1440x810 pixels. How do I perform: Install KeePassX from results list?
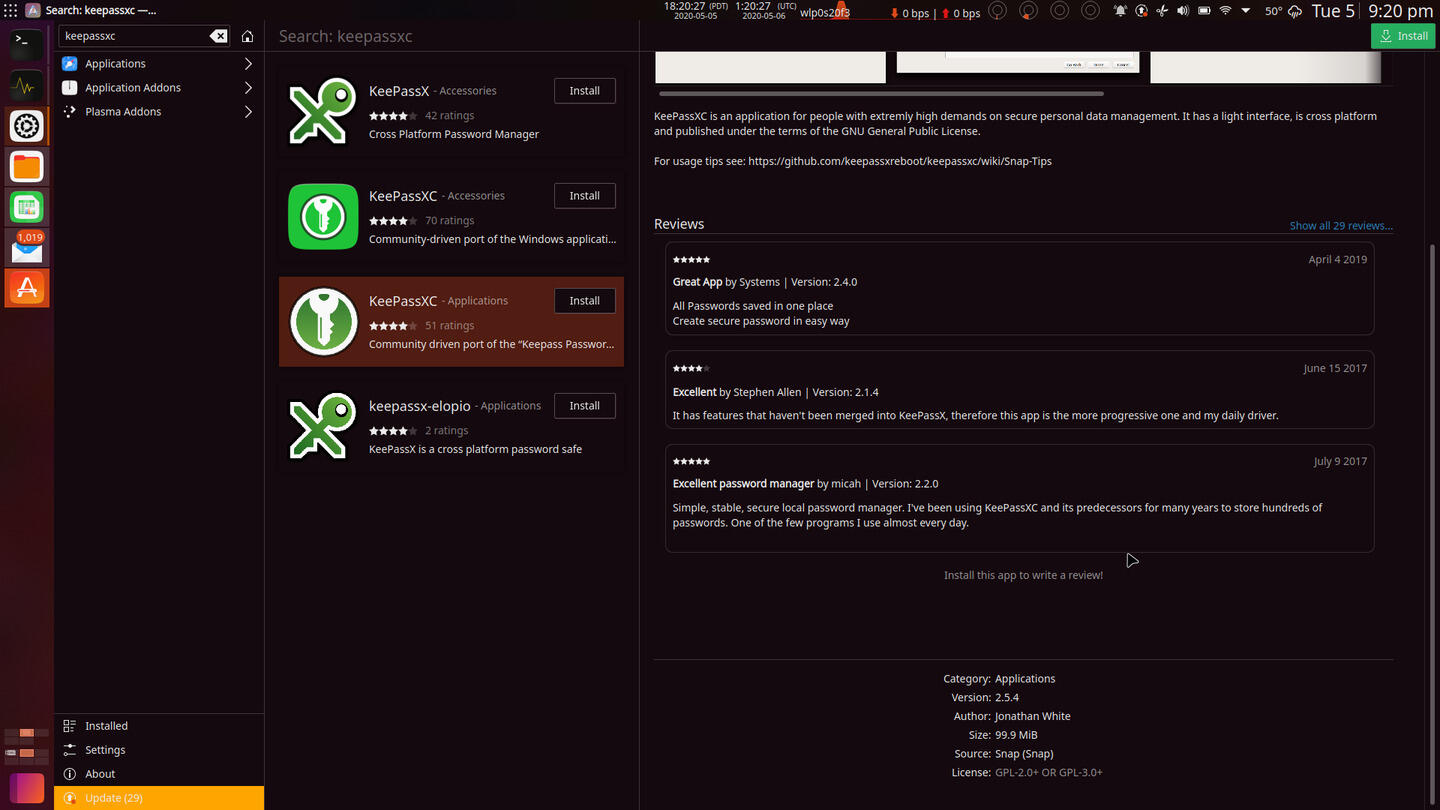(585, 91)
